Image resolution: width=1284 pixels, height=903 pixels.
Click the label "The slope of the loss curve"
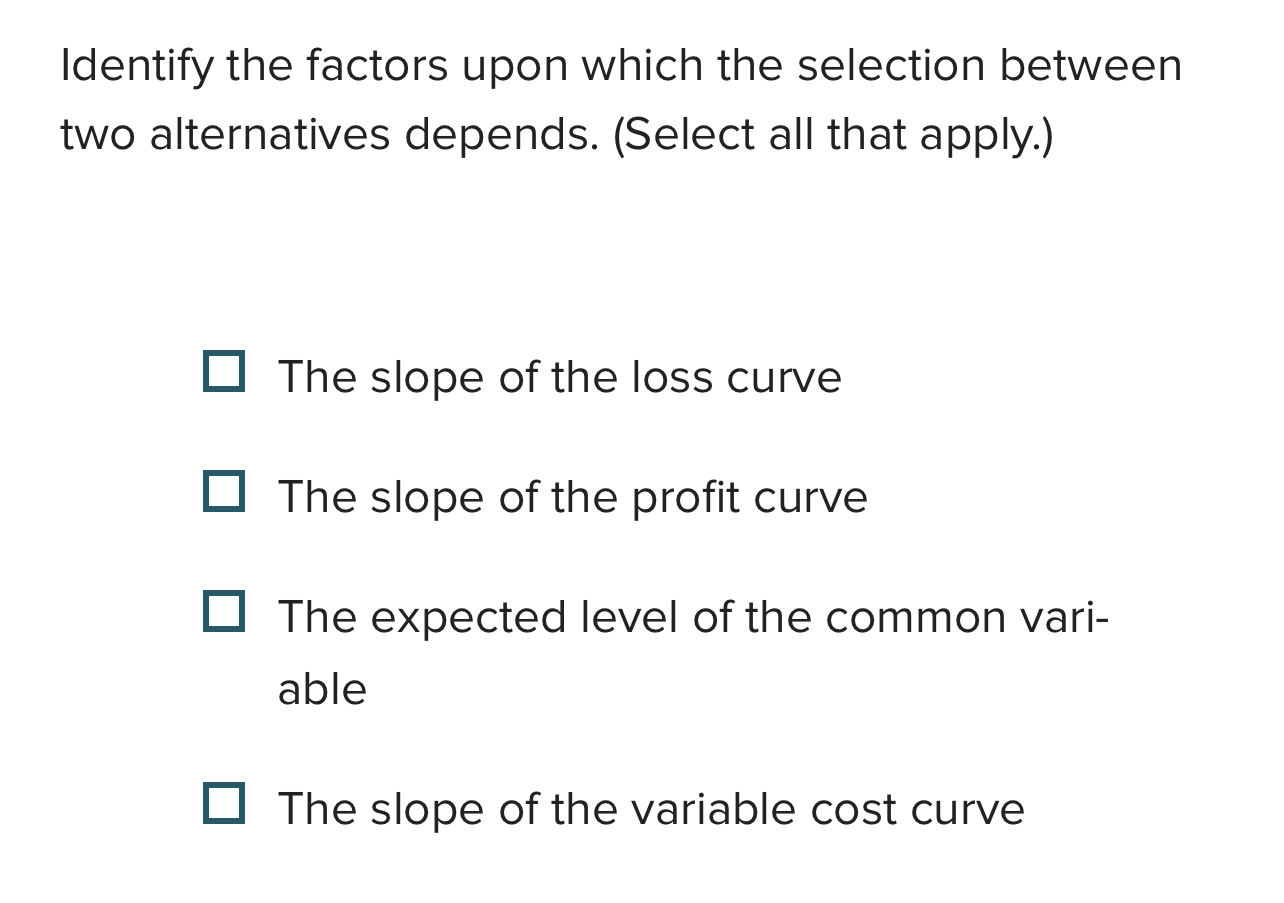pos(560,377)
